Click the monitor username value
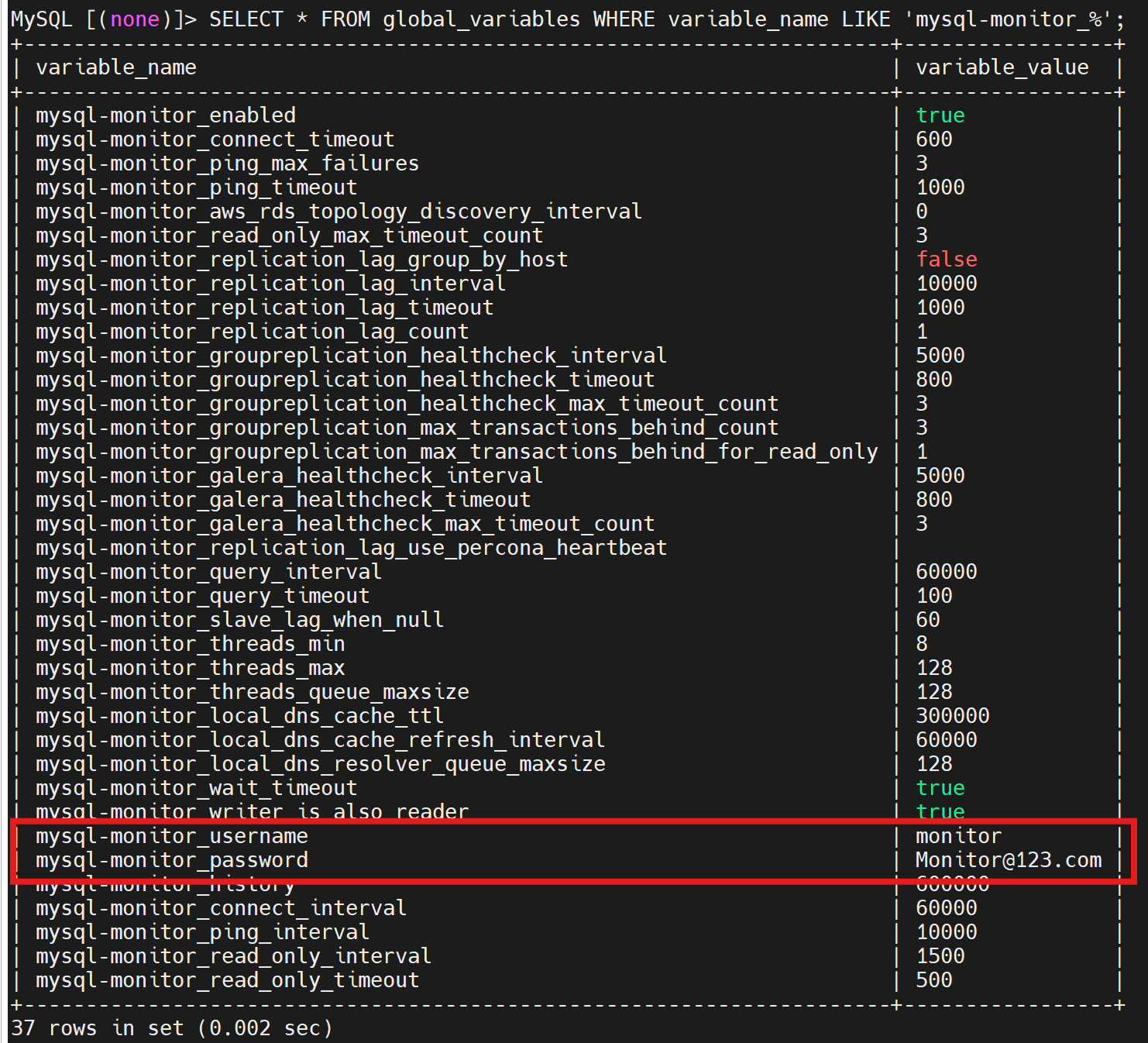 [x=959, y=837]
